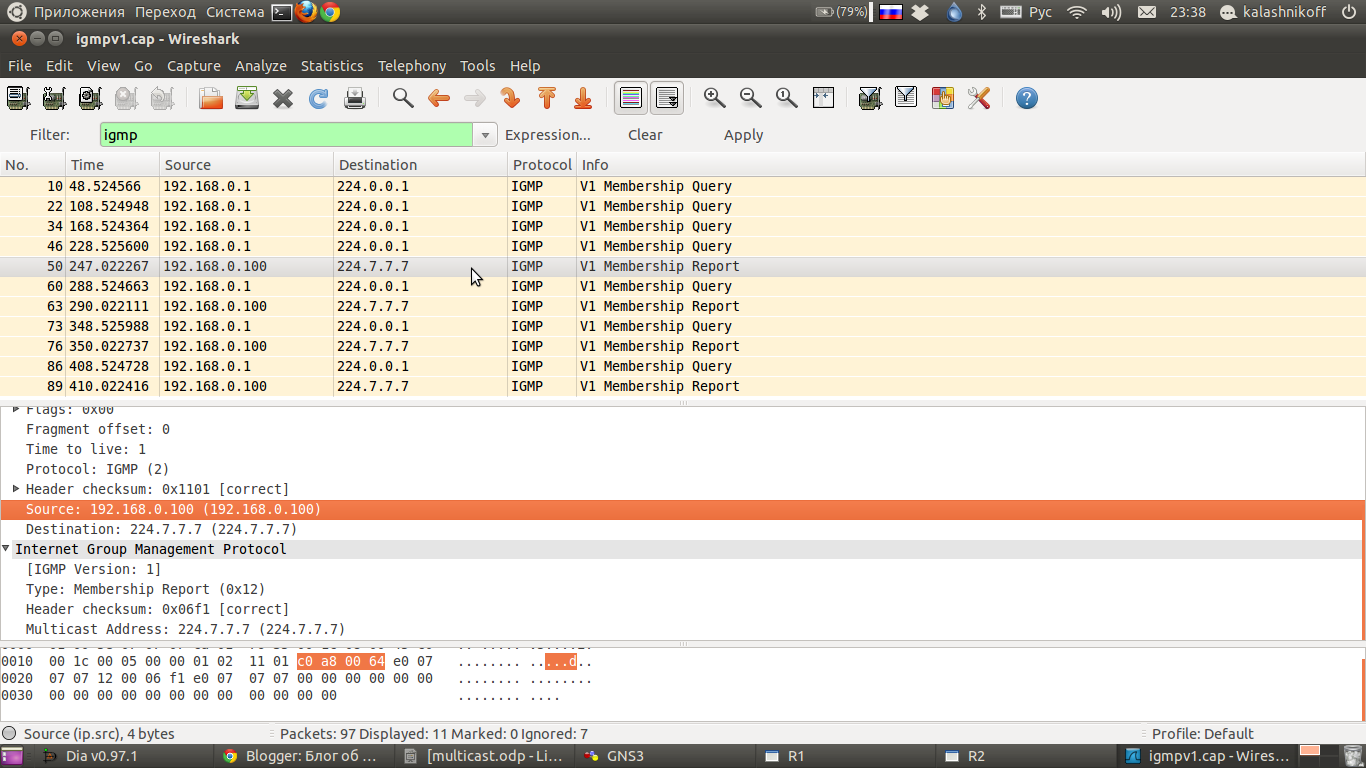This screenshot has height=768, width=1366.
Task: Click the igmp filter input field
Action: coord(285,135)
